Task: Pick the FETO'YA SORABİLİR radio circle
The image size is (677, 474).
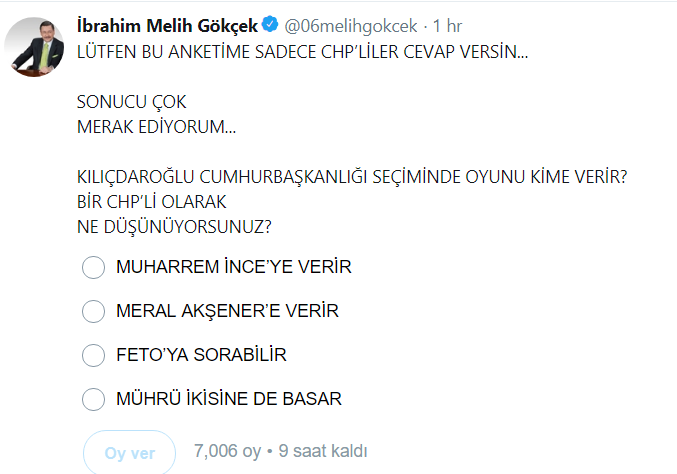Action: pos(93,355)
